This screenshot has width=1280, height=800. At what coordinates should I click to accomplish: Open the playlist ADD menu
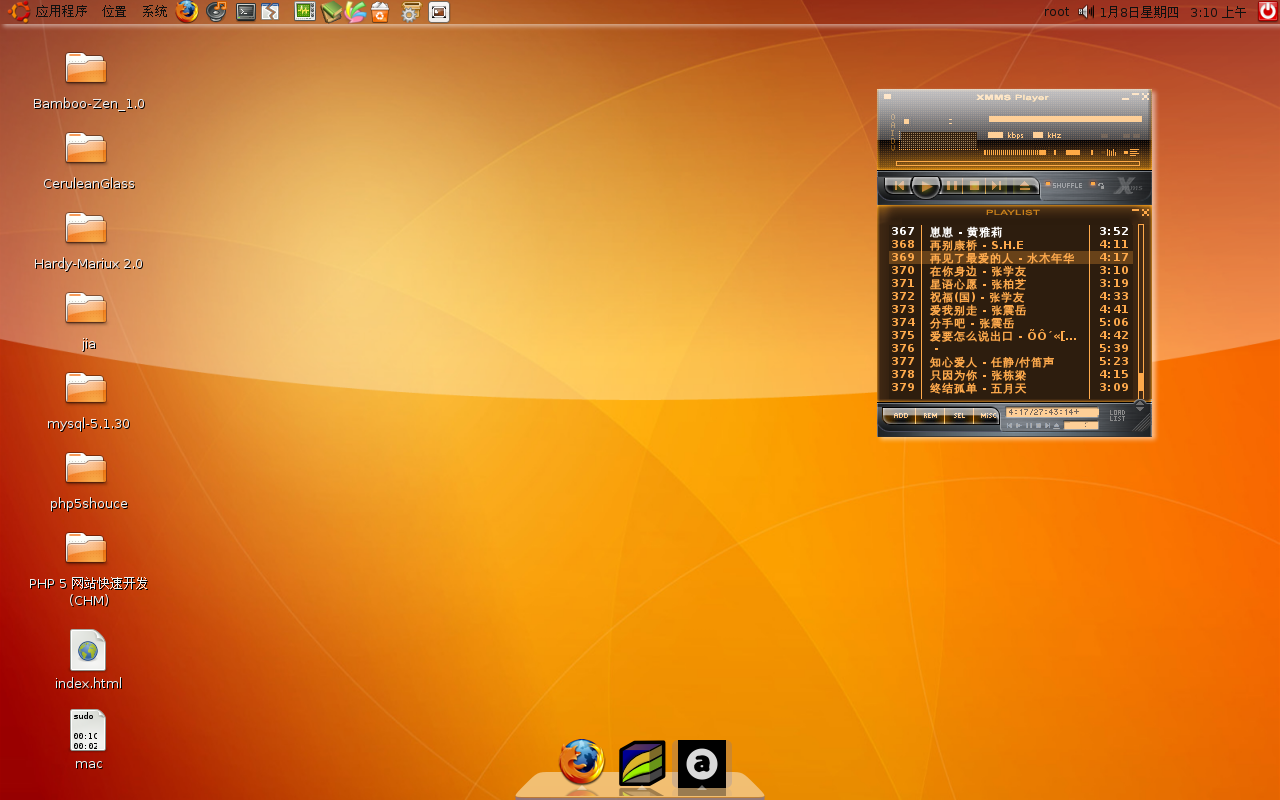tap(899, 416)
